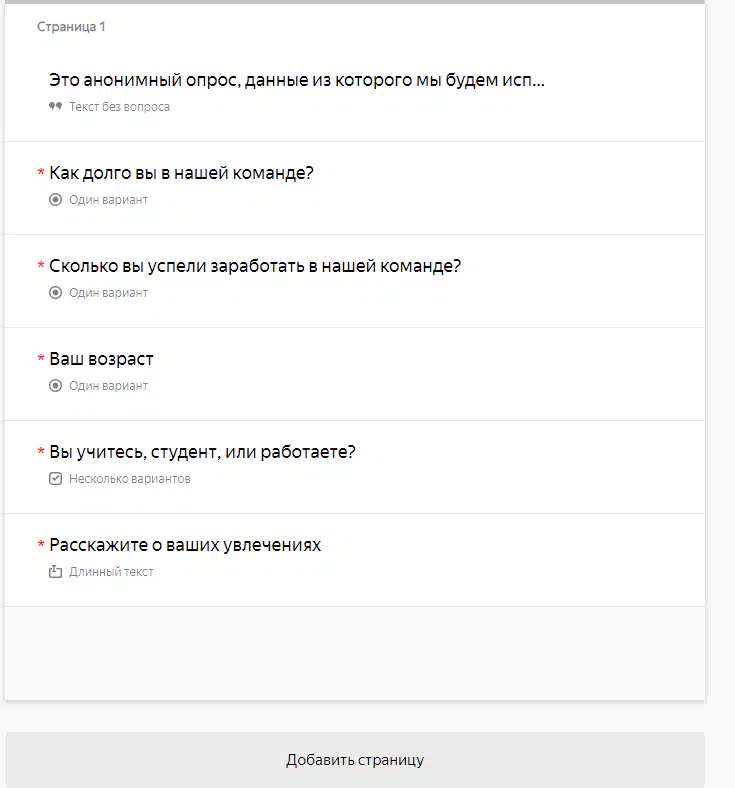
Task: Click the 'Несколько вариантов' type label
Action: [130, 478]
